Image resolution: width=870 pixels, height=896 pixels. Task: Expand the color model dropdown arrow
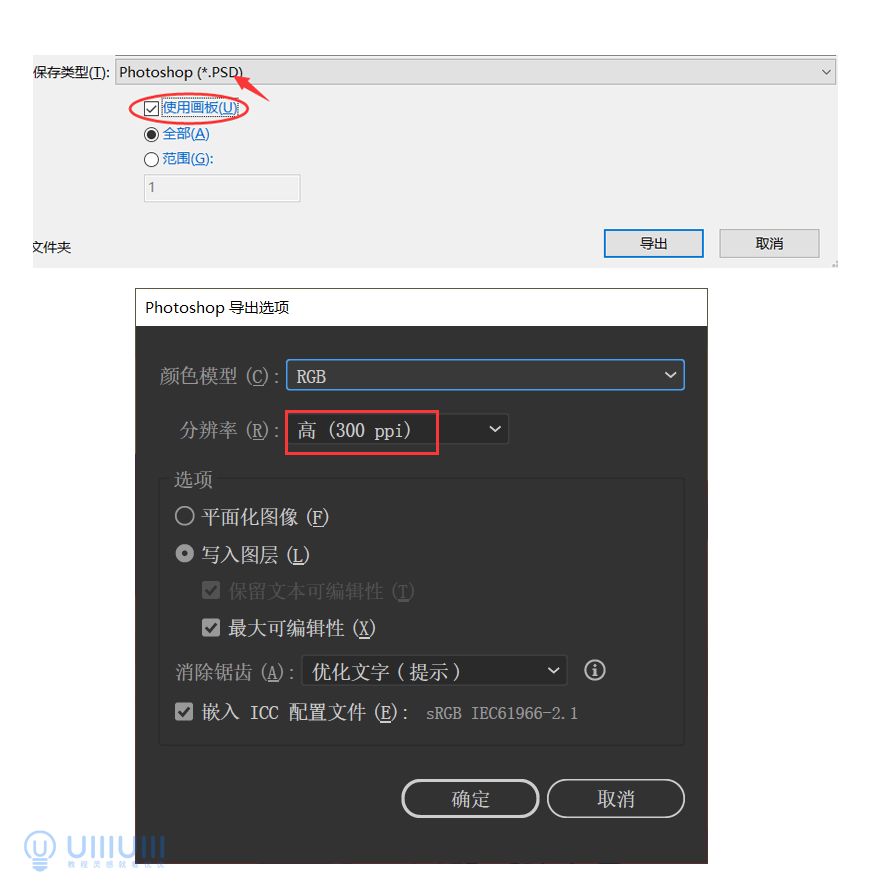pos(670,375)
